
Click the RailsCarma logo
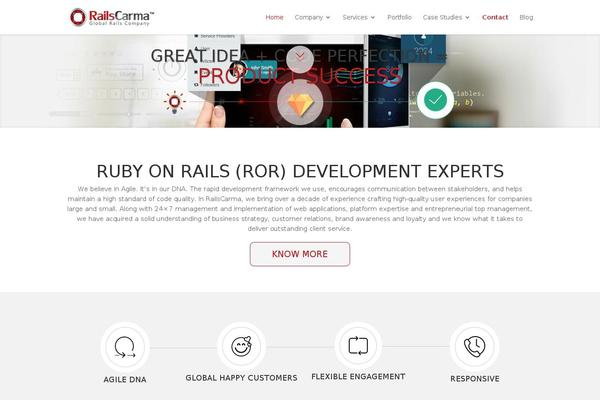[112, 17]
